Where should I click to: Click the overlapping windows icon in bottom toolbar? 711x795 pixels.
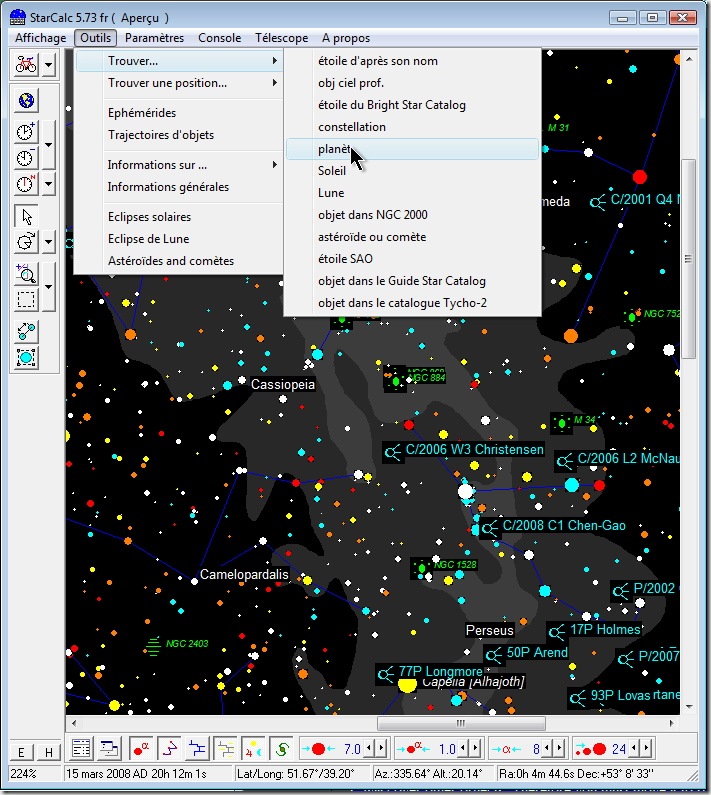[109, 748]
